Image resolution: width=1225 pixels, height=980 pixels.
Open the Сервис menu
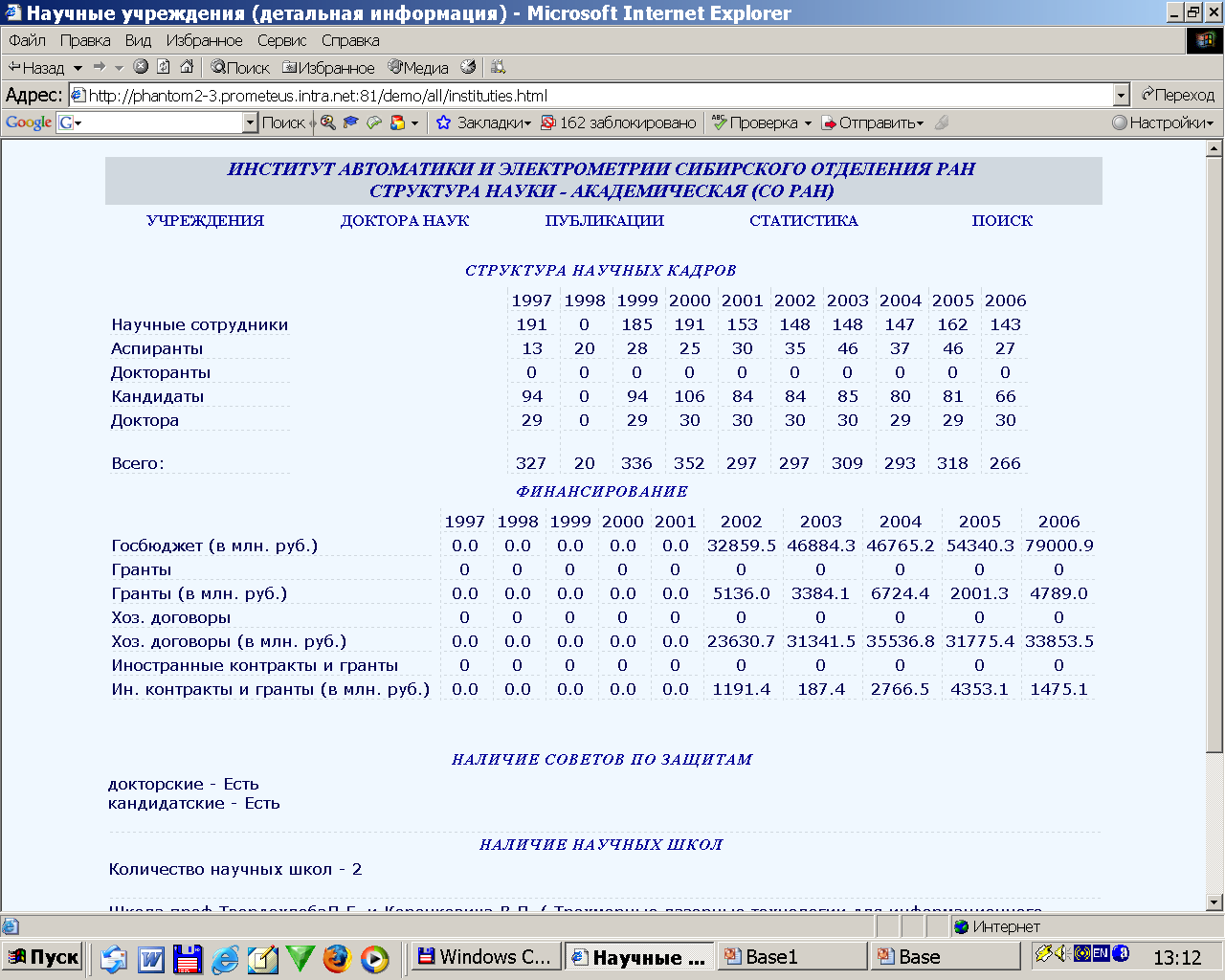tap(281, 40)
